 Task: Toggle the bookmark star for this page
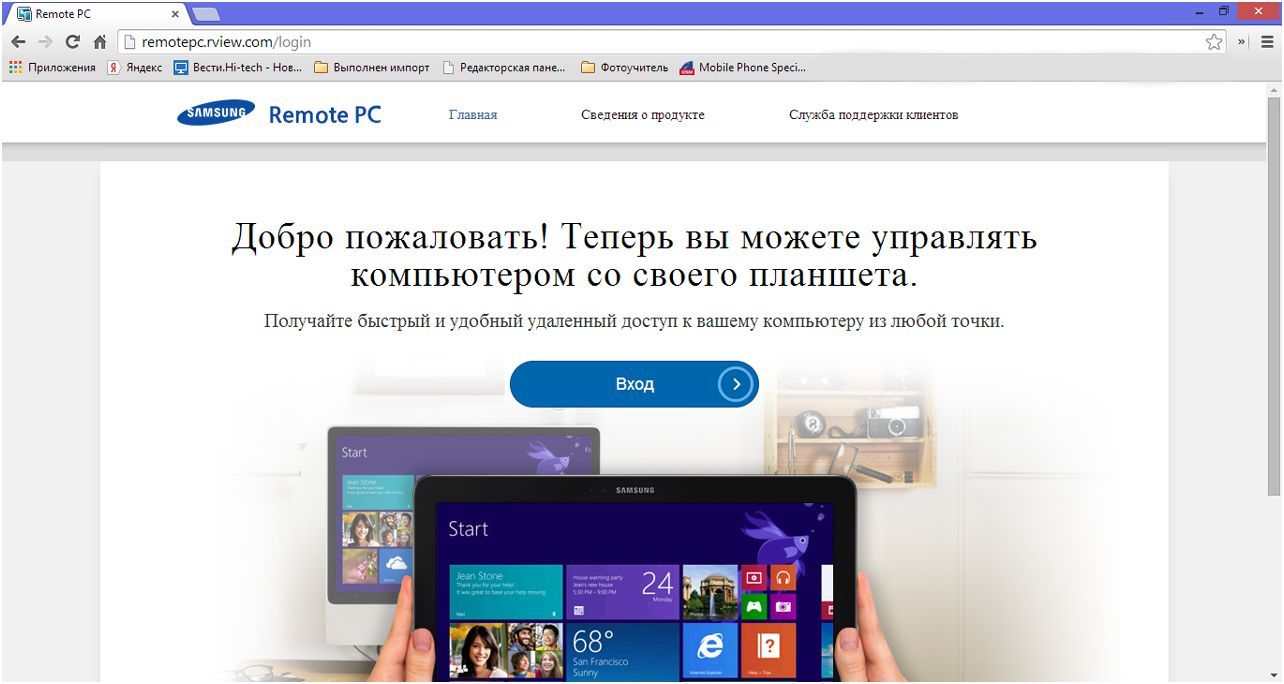(1213, 41)
